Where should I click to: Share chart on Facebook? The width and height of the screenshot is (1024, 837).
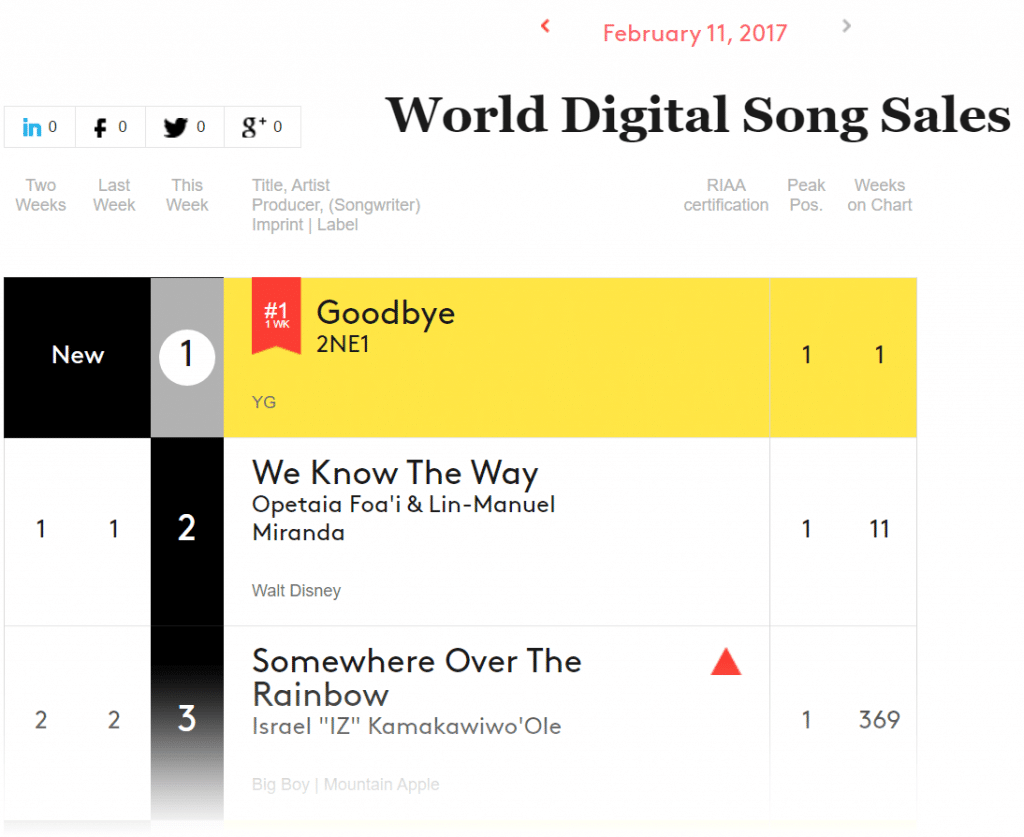110,128
